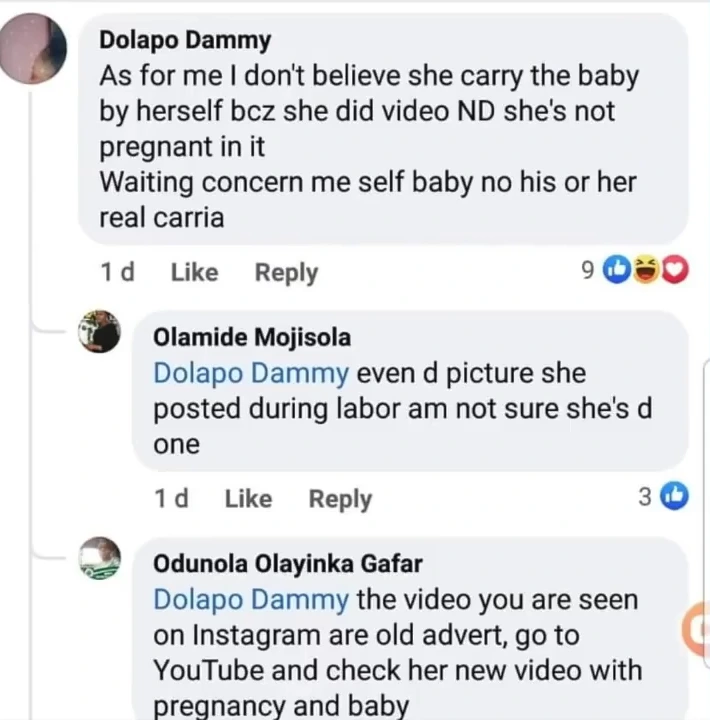Image resolution: width=710 pixels, height=720 pixels.
Task: Like Dolapo Dammy's comment
Action: (x=194, y=272)
